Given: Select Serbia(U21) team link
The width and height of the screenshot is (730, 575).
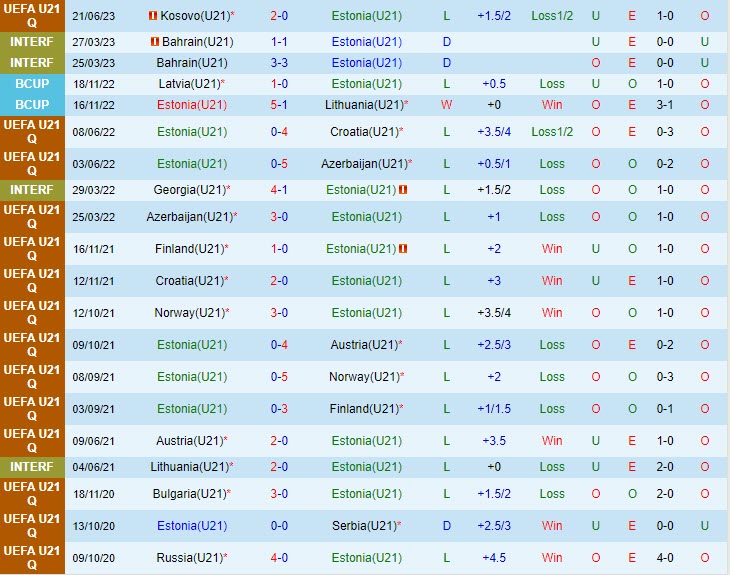Looking at the screenshot, I should (x=363, y=526).
